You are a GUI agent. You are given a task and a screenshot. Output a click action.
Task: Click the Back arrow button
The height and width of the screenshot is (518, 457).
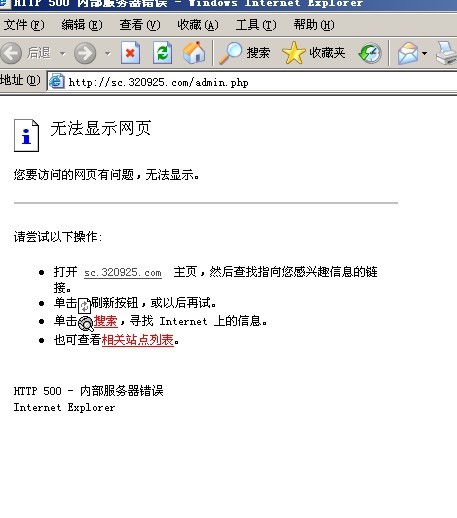[x=11, y=53]
